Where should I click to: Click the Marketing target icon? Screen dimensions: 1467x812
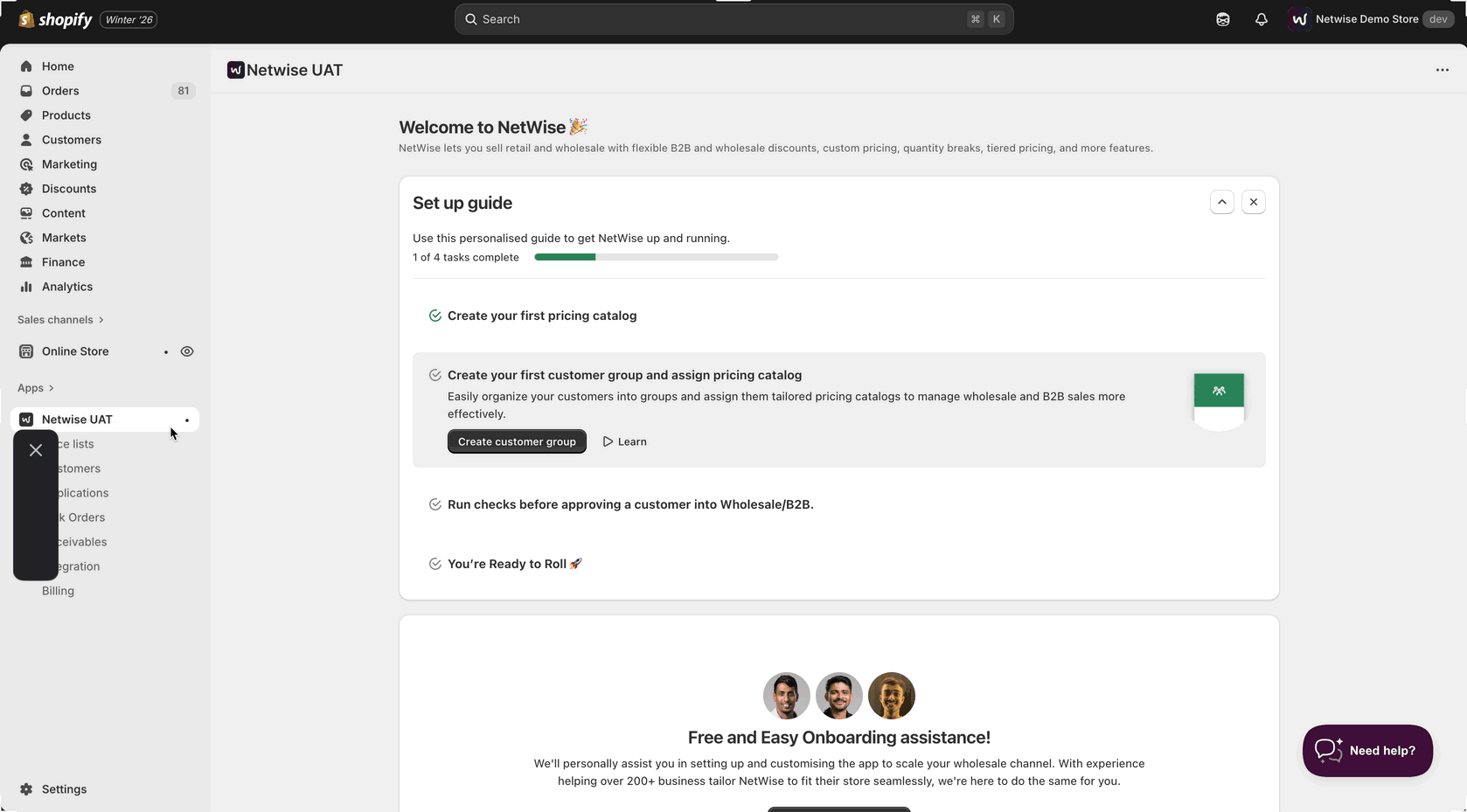click(x=26, y=164)
